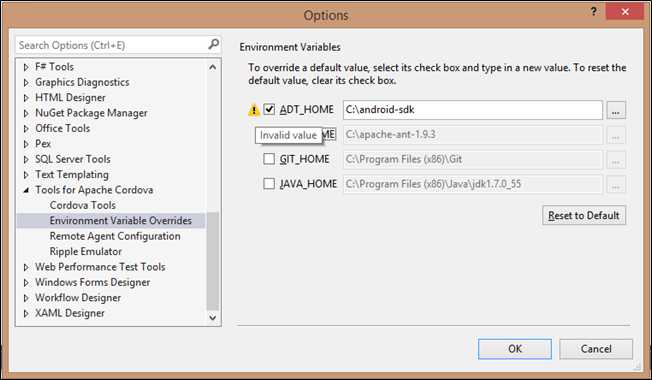Image resolution: width=652 pixels, height=380 pixels.
Task: Select the Workflow Designer category
Action: (x=78, y=298)
